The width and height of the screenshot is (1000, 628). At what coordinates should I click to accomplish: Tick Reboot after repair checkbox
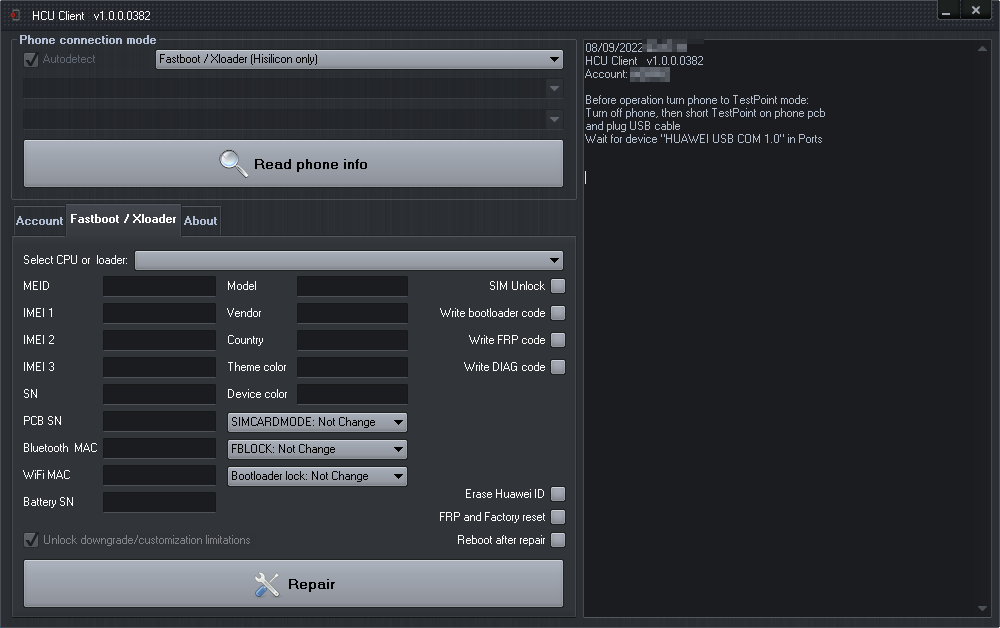[558, 540]
